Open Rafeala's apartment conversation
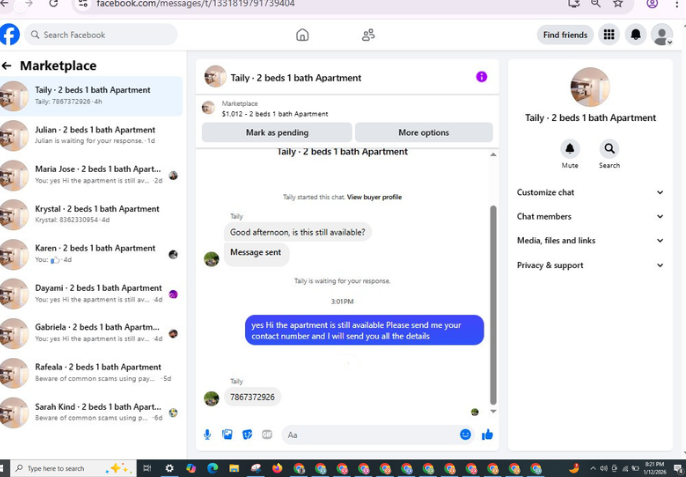686x477 pixels. click(91, 372)
